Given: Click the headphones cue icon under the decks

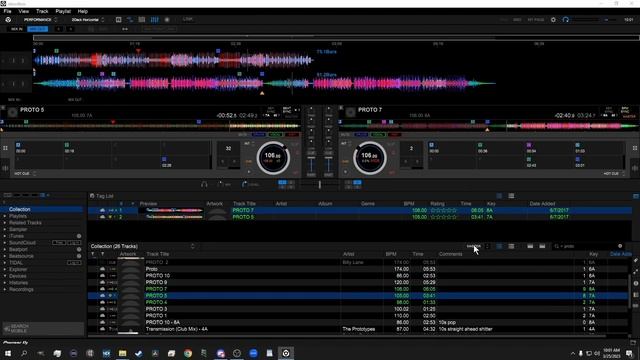Looking at the screenshot, I should pos(204,184).
